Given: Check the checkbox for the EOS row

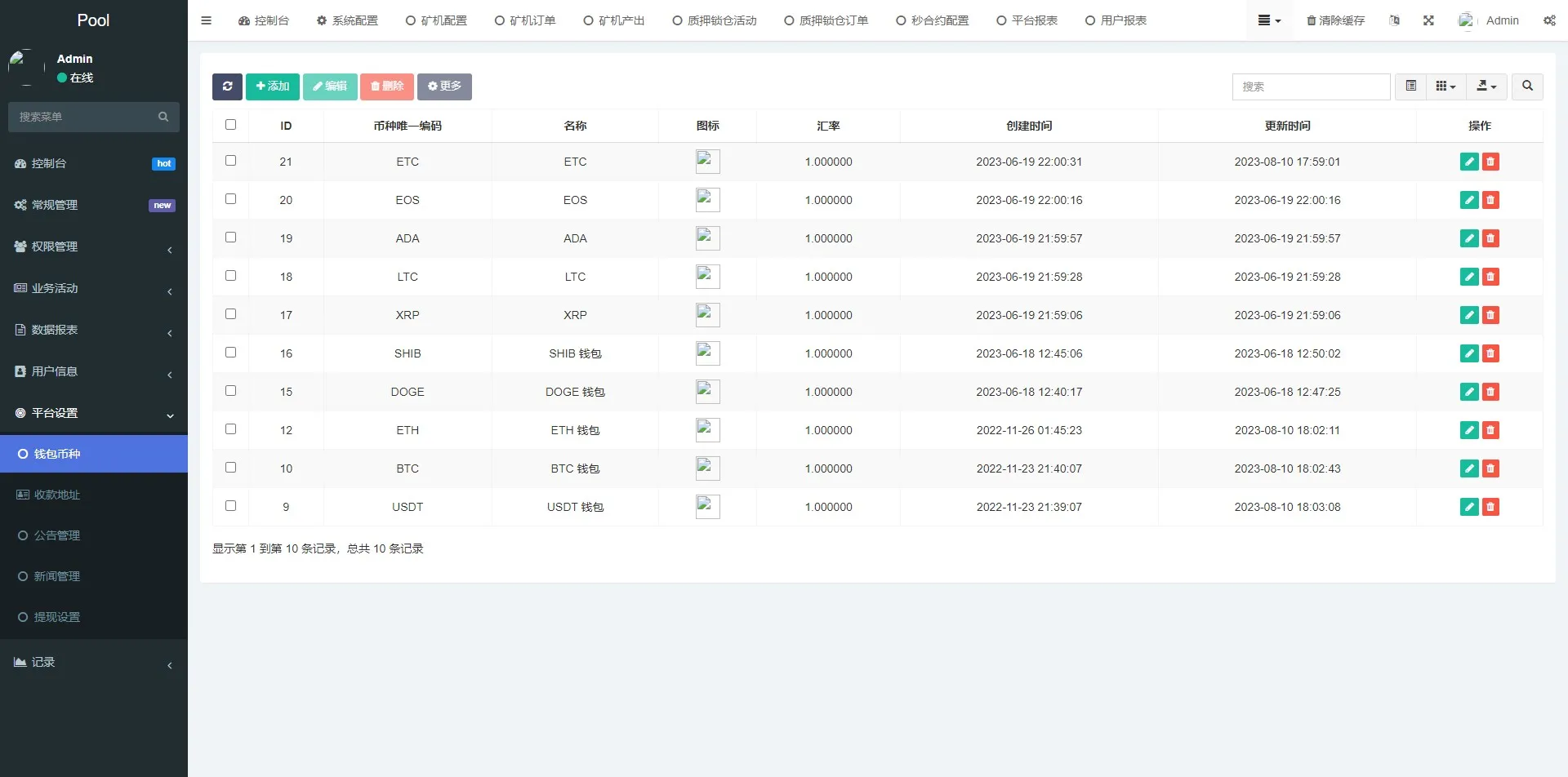Looking at the screenshot, I should click(230, 199).
